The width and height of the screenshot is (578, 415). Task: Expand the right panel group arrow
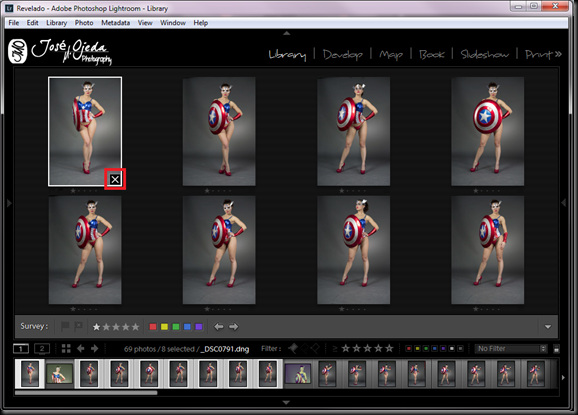click(x=564, y=203)
